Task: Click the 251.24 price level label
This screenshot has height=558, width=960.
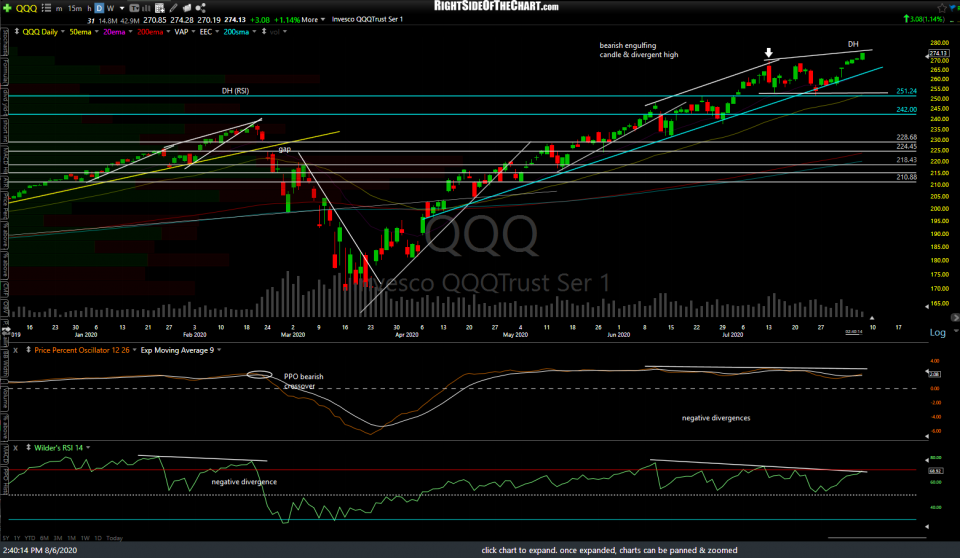Action: [907, 91]
